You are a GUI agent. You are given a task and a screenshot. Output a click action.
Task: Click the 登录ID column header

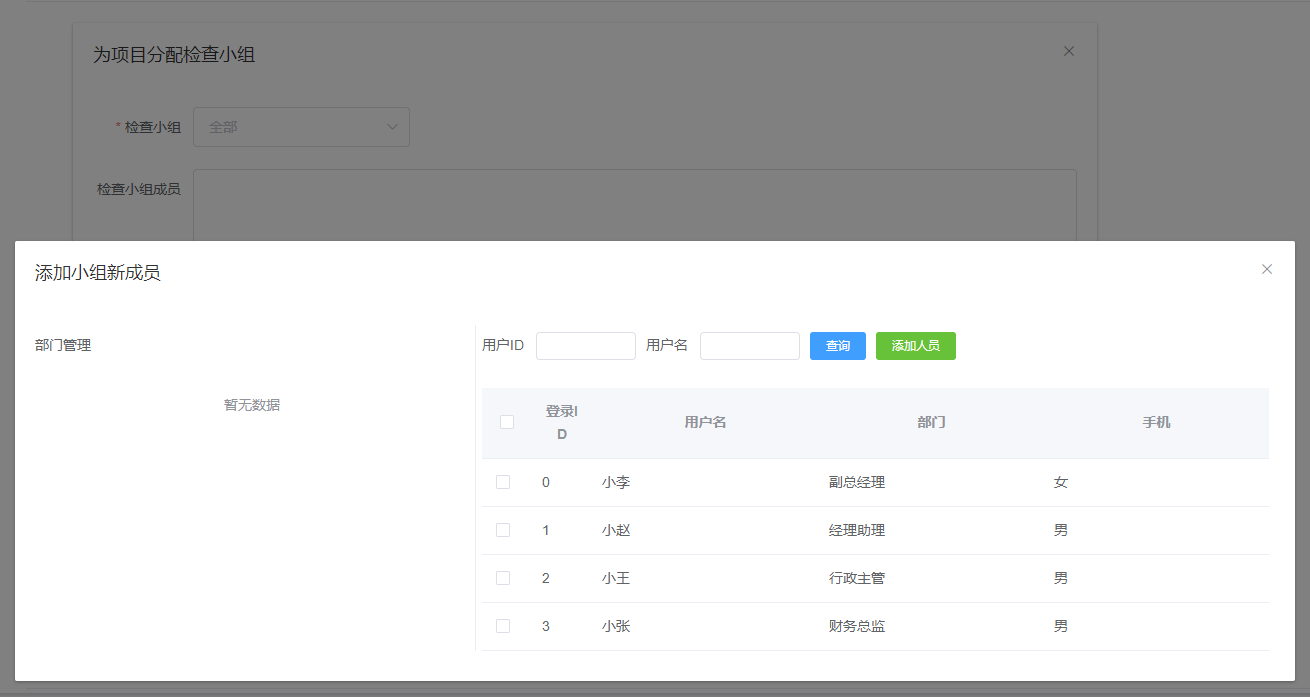pyautogui.click(x=562, y=421)
